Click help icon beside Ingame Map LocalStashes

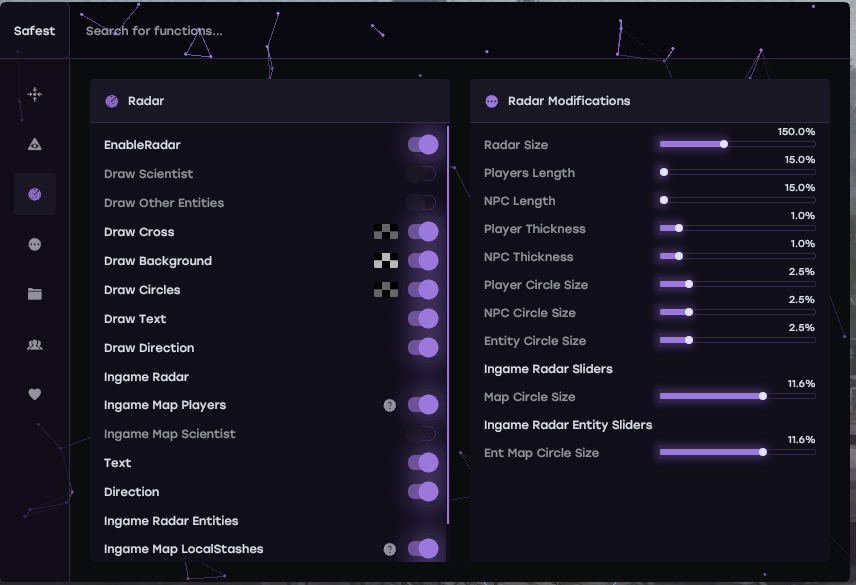390,549
